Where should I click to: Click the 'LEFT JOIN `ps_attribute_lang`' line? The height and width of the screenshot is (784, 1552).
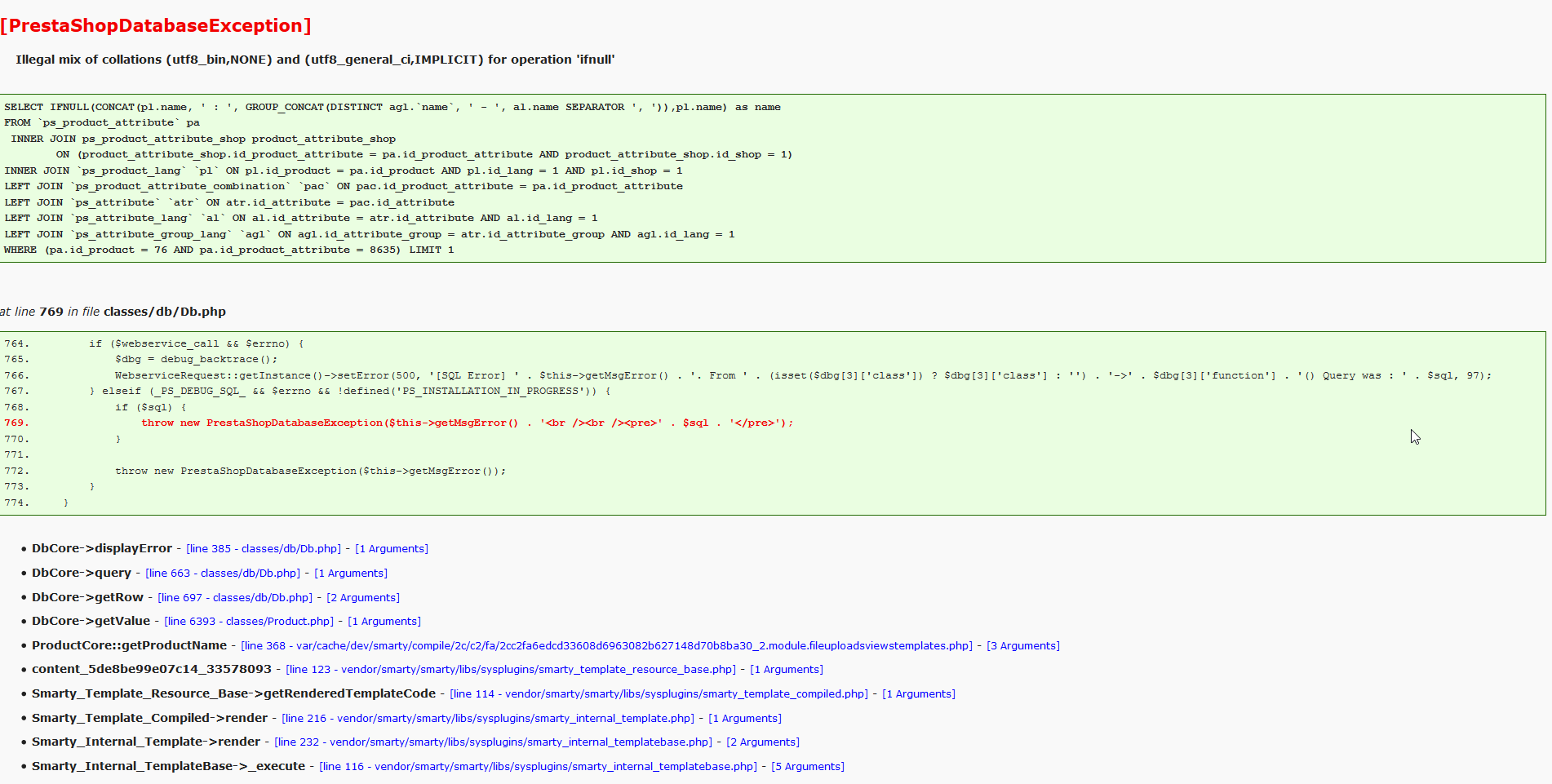point(301,219)
